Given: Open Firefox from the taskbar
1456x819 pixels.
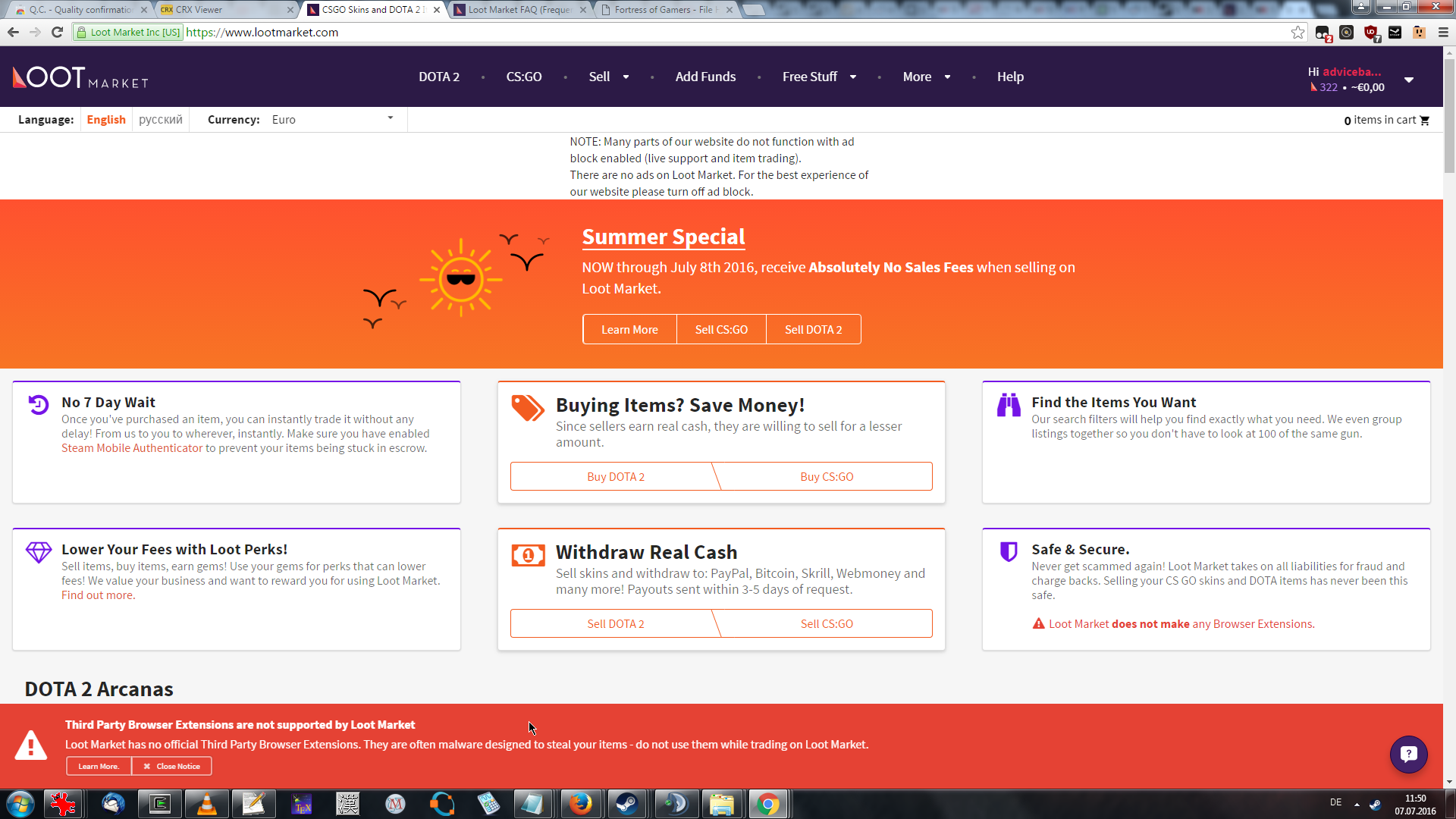Looking at the screenshot, I should 580,804.
